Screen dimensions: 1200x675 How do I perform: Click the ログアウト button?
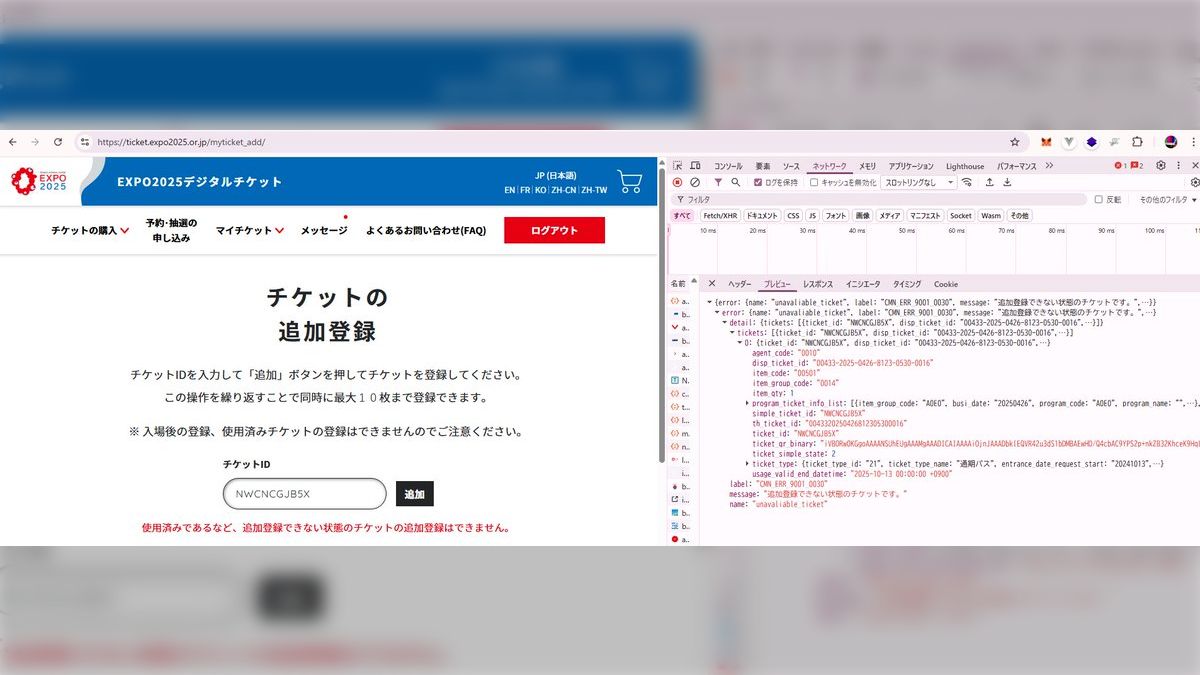click(x=554, y=229)
